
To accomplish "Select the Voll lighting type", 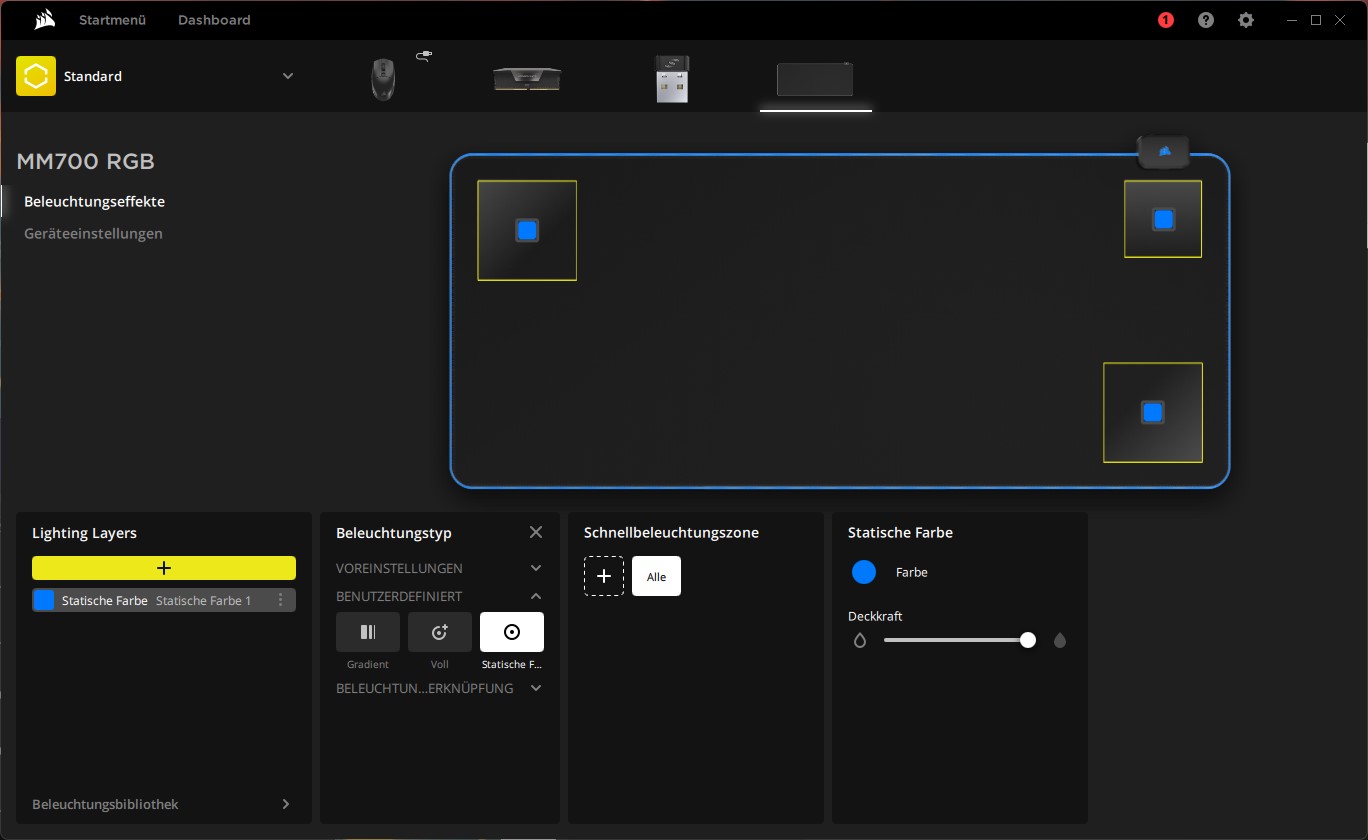I will click(x=440, y=632).
